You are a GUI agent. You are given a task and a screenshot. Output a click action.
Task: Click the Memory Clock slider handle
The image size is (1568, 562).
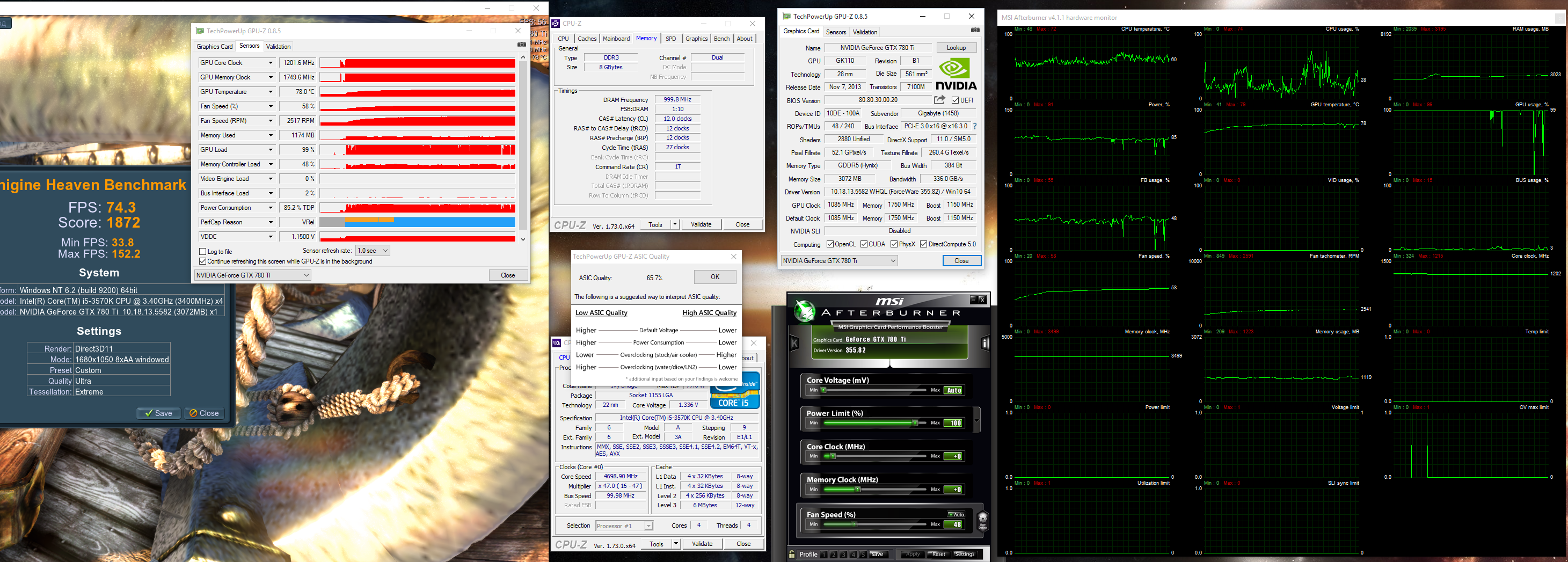click(858, 490)
